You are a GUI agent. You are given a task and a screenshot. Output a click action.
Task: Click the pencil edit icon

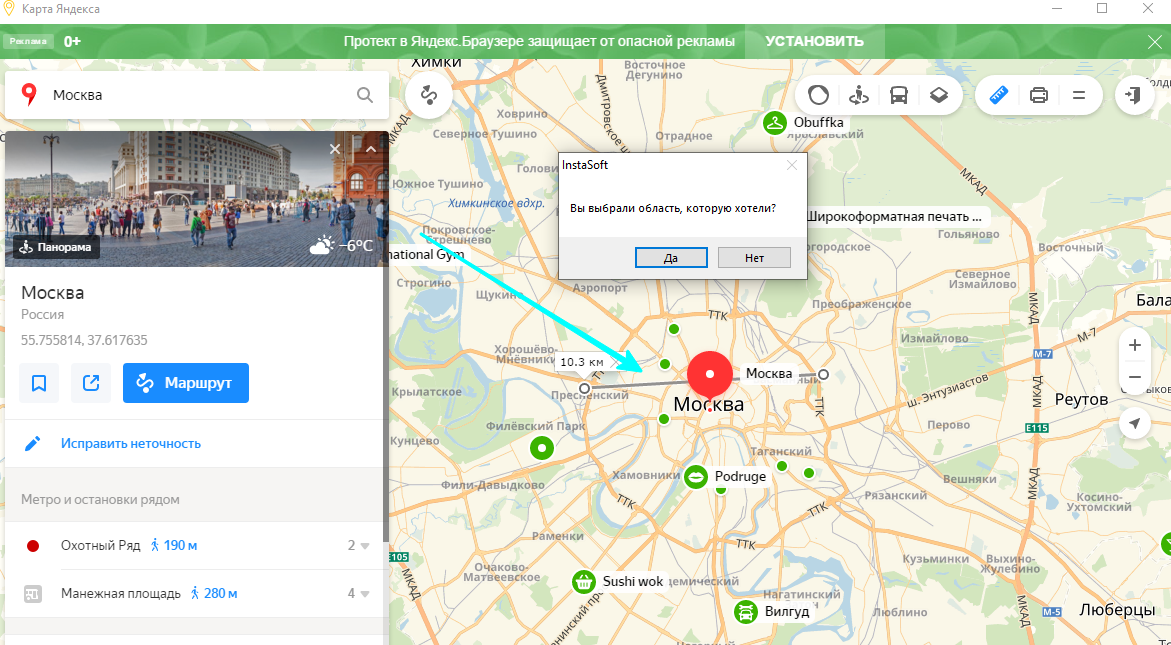click(x=32, y=443)
